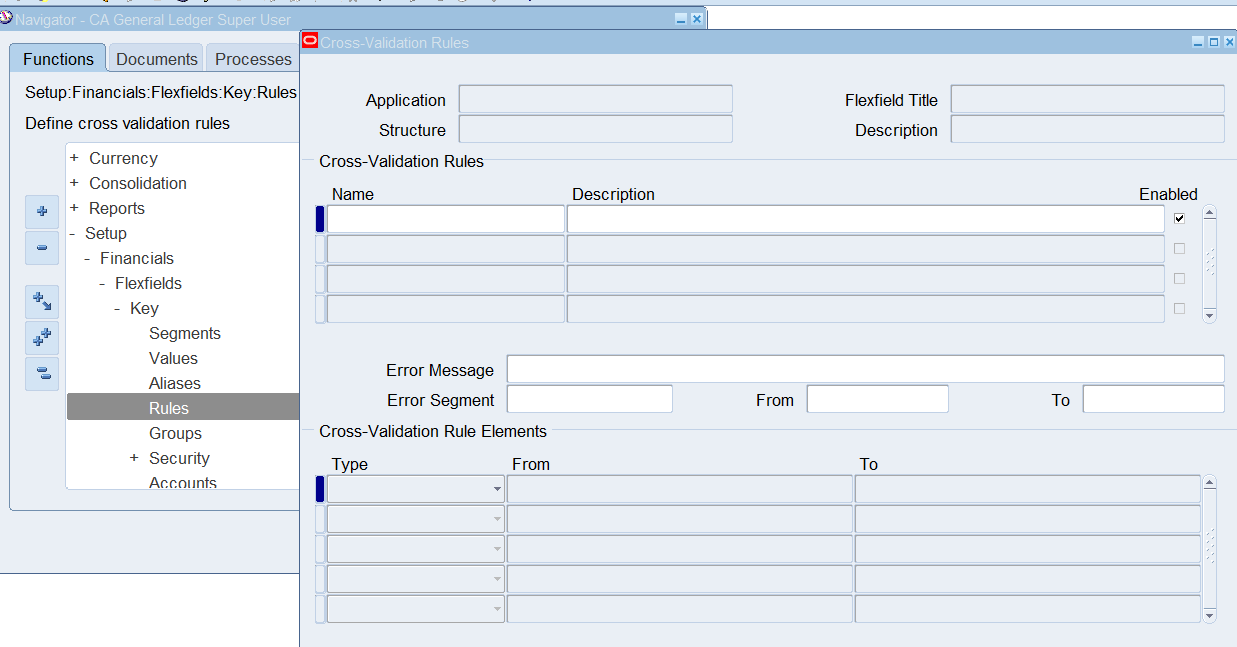Tick the Enabled checkbox on the second rule row
Image resolution: width=1237 pixels, height=647 pixels.
click(x=1180, y=249)
